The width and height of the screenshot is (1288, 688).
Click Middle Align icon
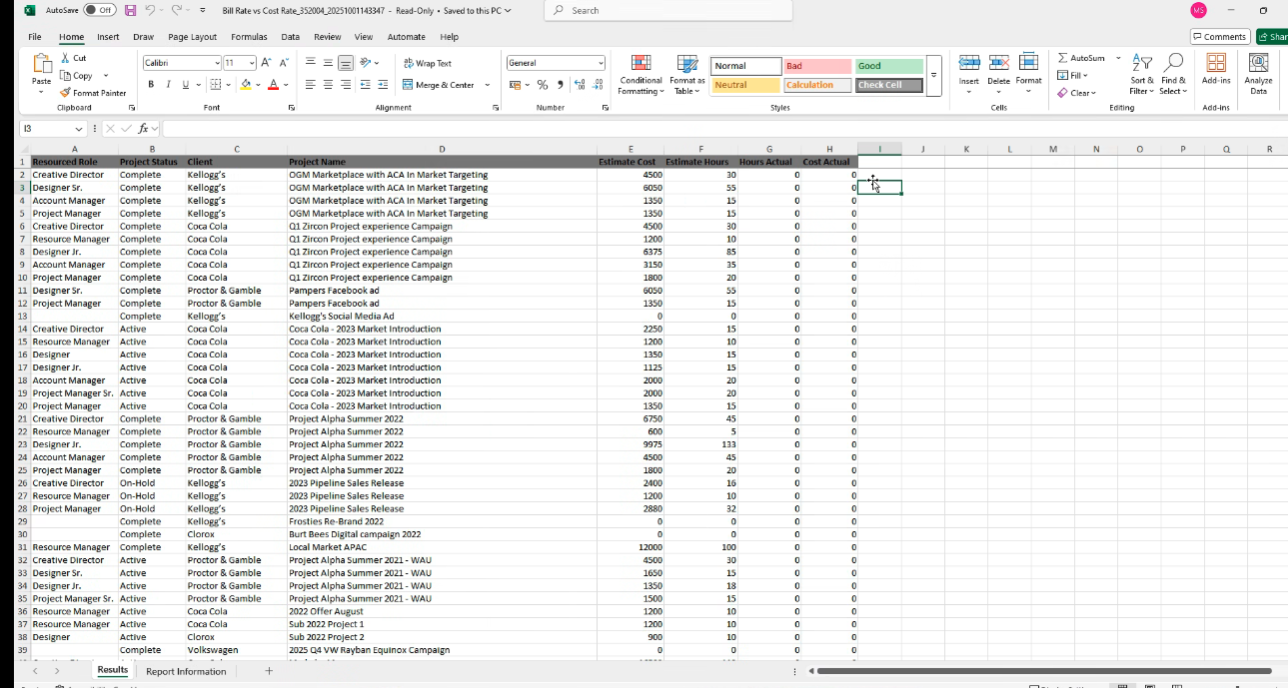coord(328,62)
